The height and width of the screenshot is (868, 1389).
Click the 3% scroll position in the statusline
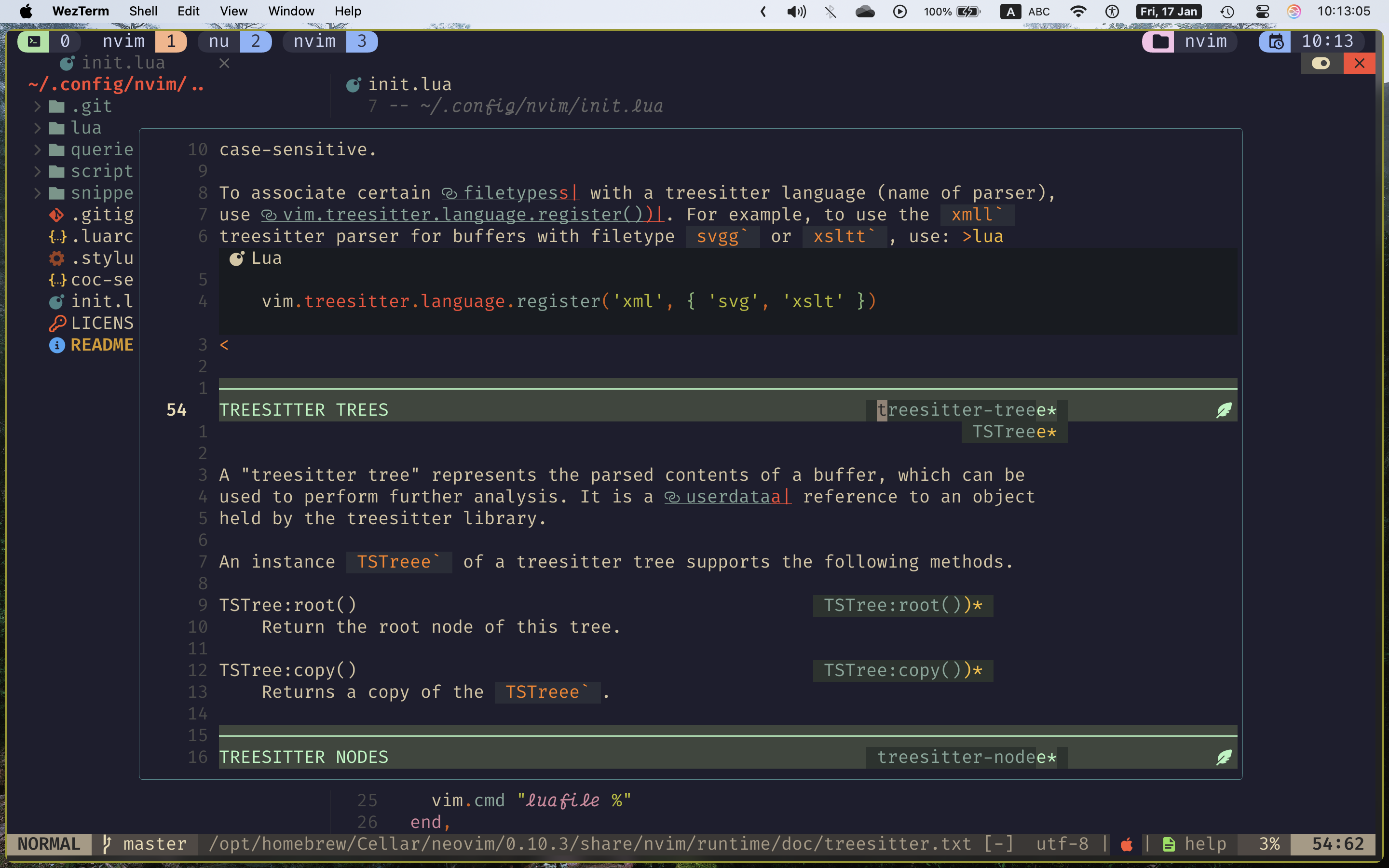click(x=1269, y=844)
